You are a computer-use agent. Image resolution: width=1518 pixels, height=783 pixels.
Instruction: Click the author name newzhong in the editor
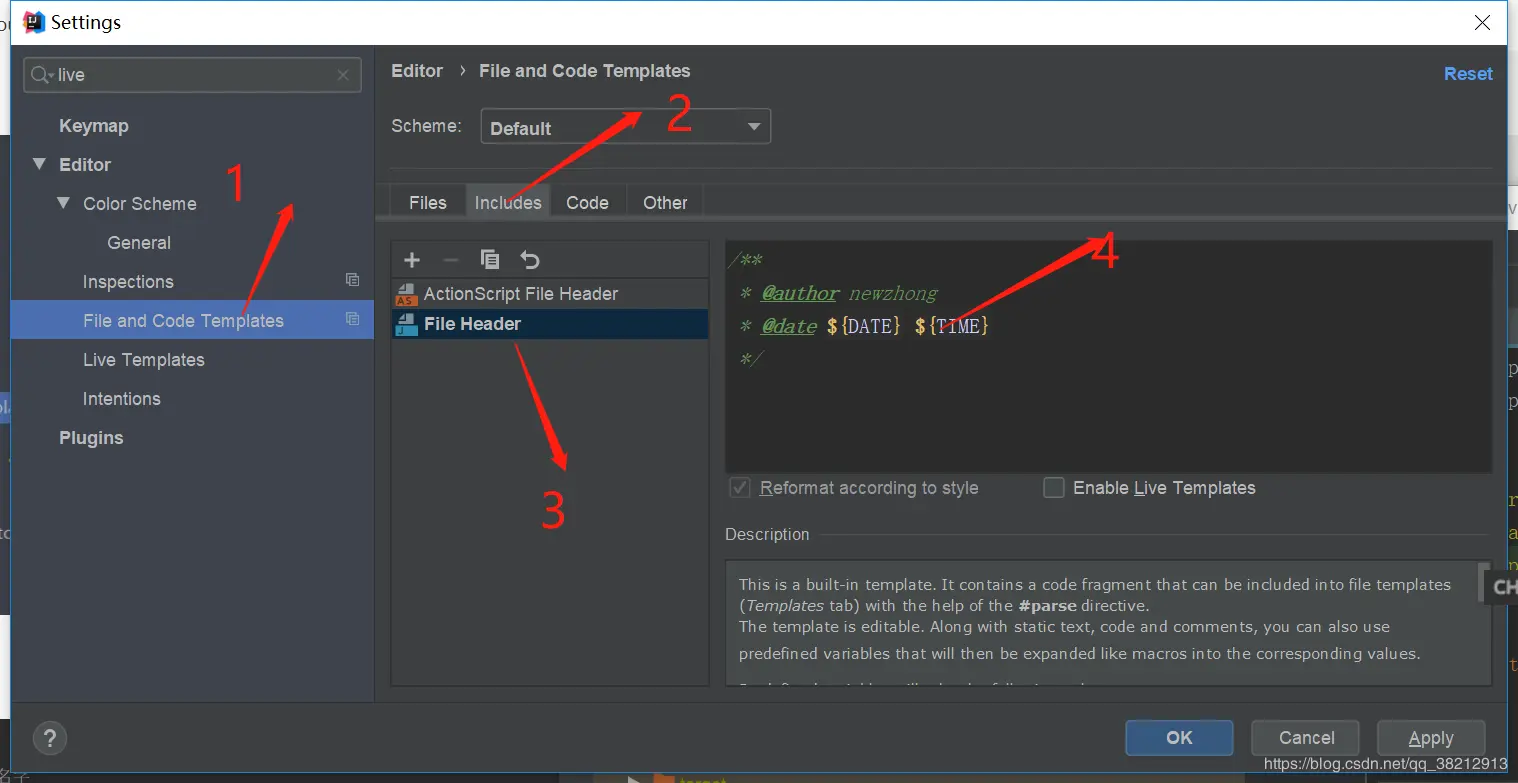[x=893, y=293]
